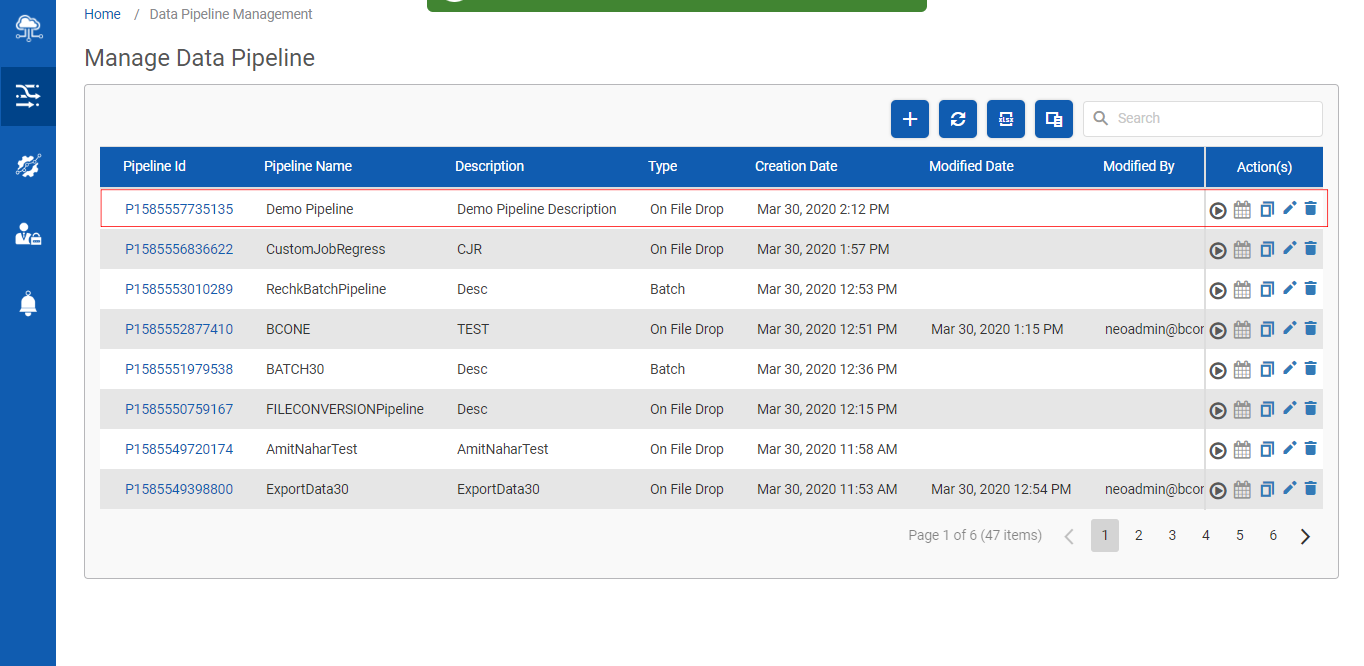The image size is (1364, 666).
Task: Click the FILECONVERSIONPipeline name cell
Action: click(x=345, y=409)
